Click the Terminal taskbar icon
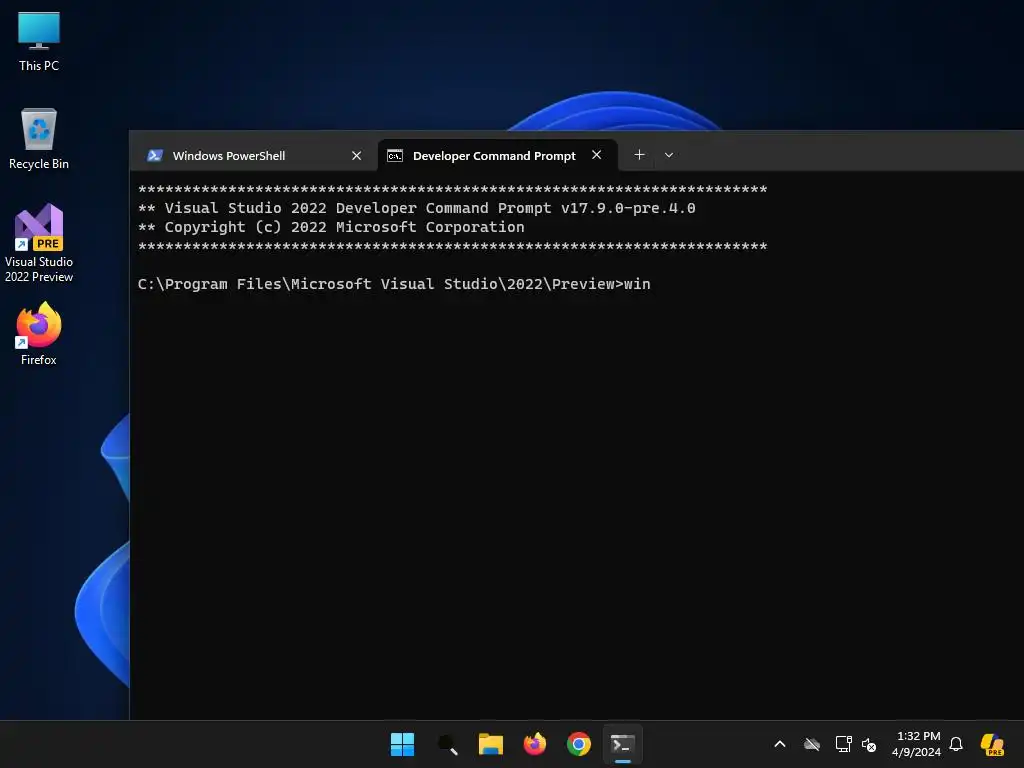 click(x=622, y=744)
